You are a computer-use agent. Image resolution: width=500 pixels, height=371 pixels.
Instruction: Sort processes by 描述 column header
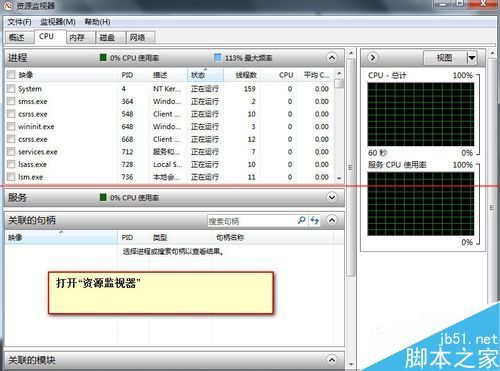point(168,75)
